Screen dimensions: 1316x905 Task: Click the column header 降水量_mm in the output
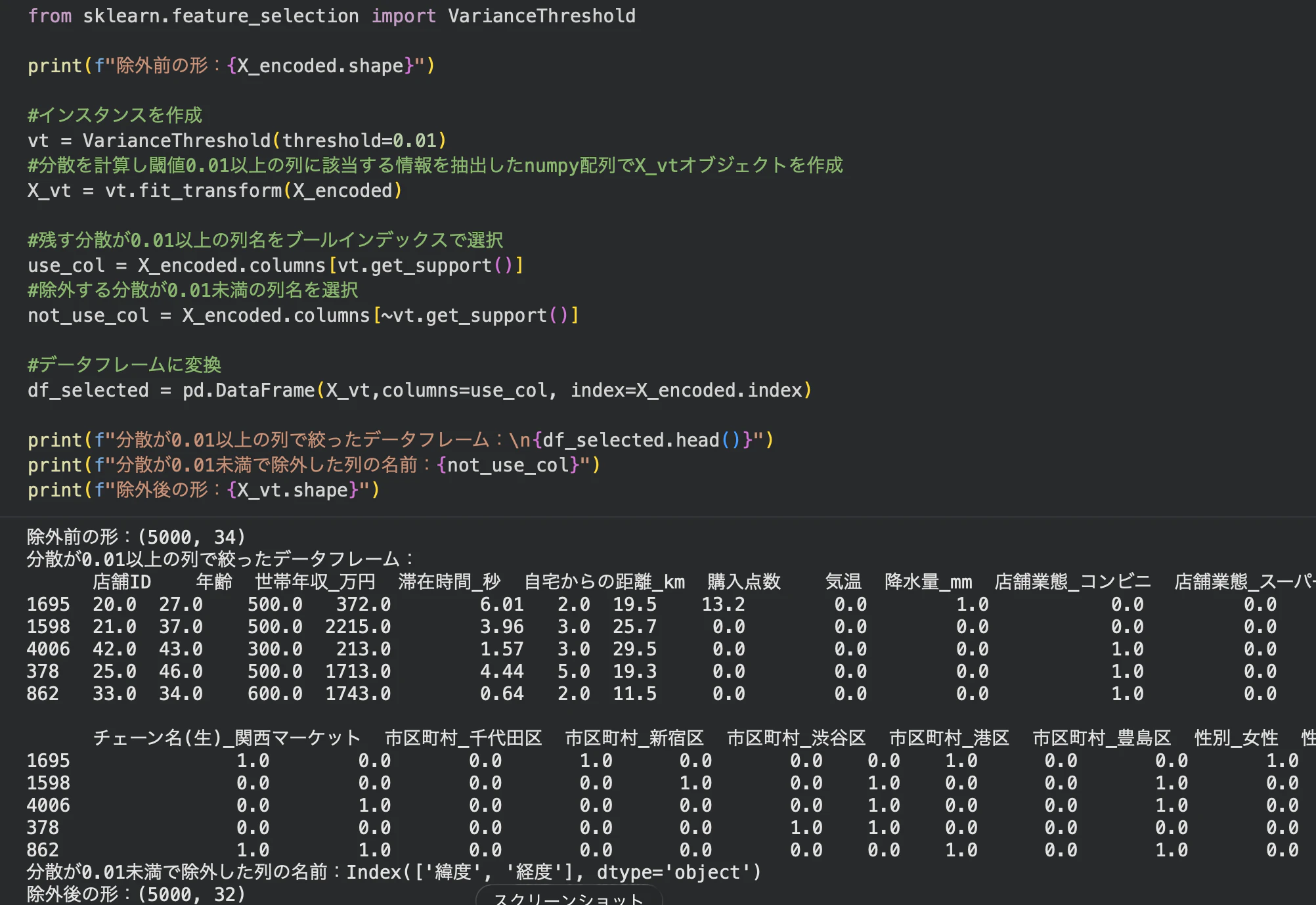(x=929, y=581)
